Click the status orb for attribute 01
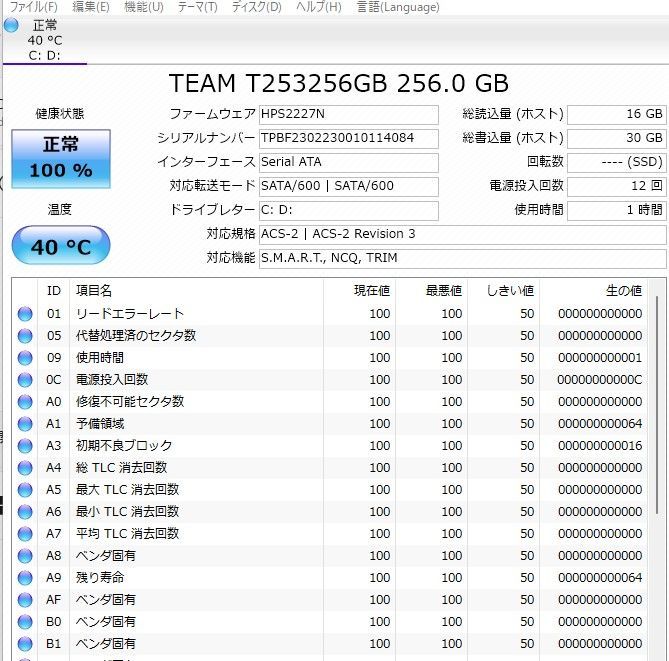 25,314
